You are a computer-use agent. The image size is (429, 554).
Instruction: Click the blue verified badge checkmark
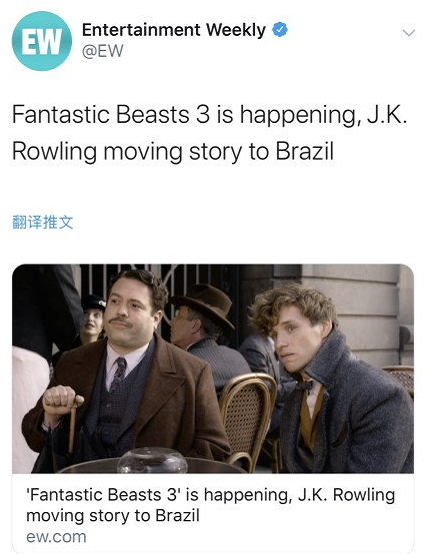(280, 30)
